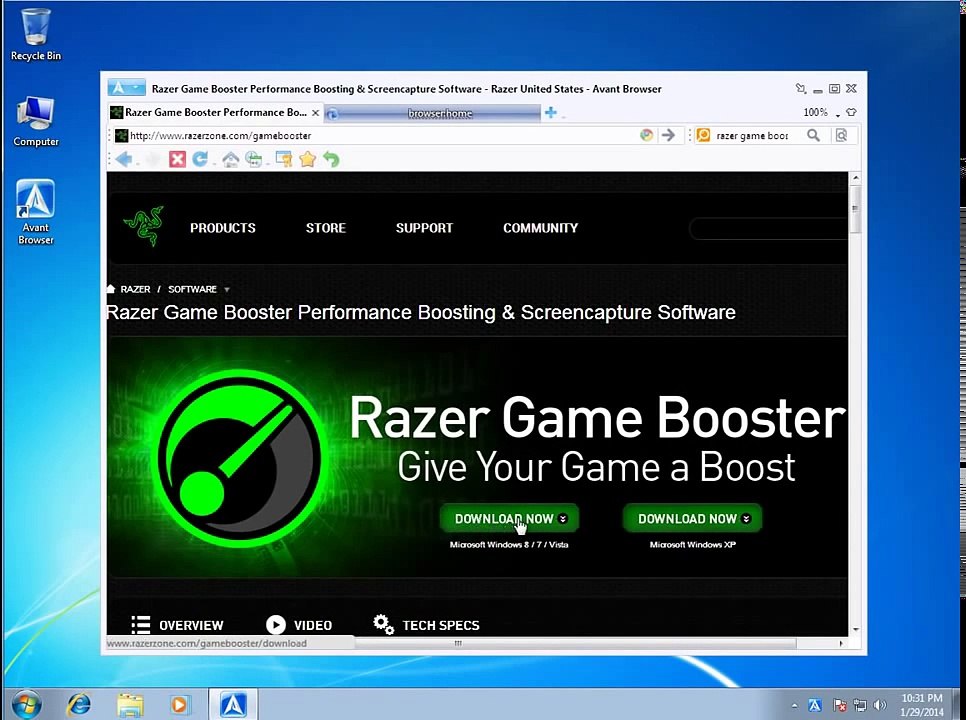Screen dimensions: 966x720
Task: Close the Razer Game Booster tab
Action: pyautogui.click(x=315, y=113)
